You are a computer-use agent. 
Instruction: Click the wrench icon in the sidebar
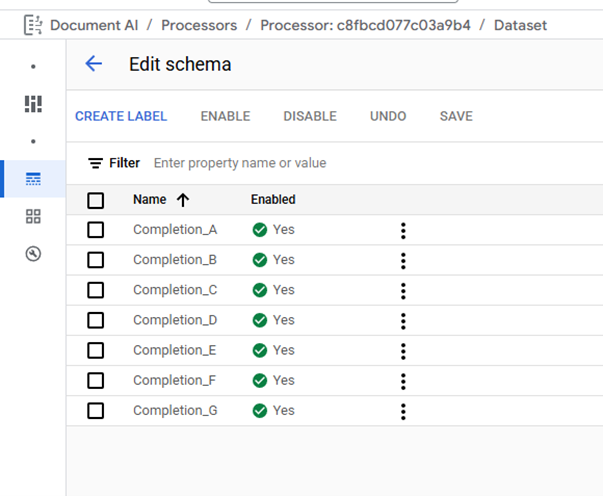[x=33, y=254]
